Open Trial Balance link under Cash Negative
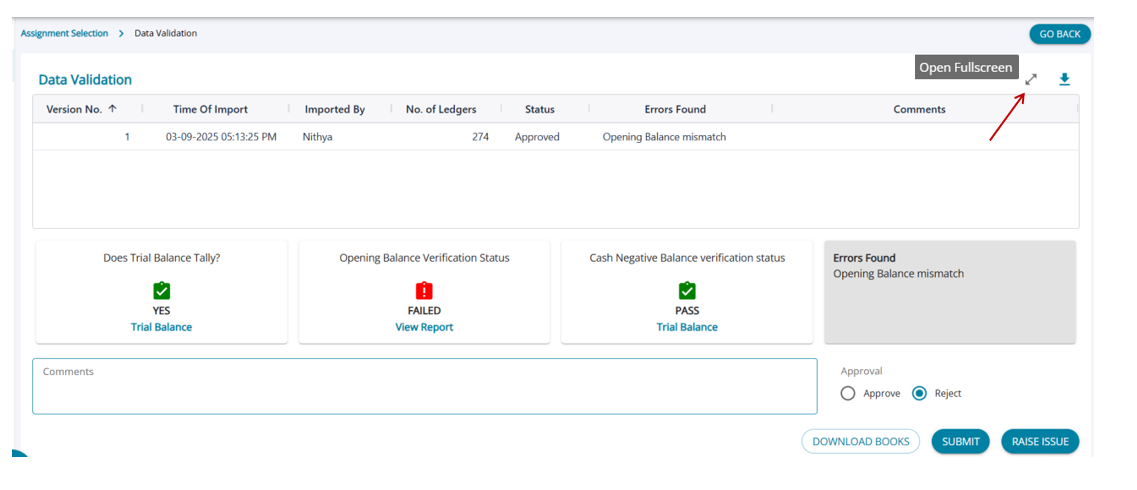The image size is (1137, 490). [x=687, y=327]
